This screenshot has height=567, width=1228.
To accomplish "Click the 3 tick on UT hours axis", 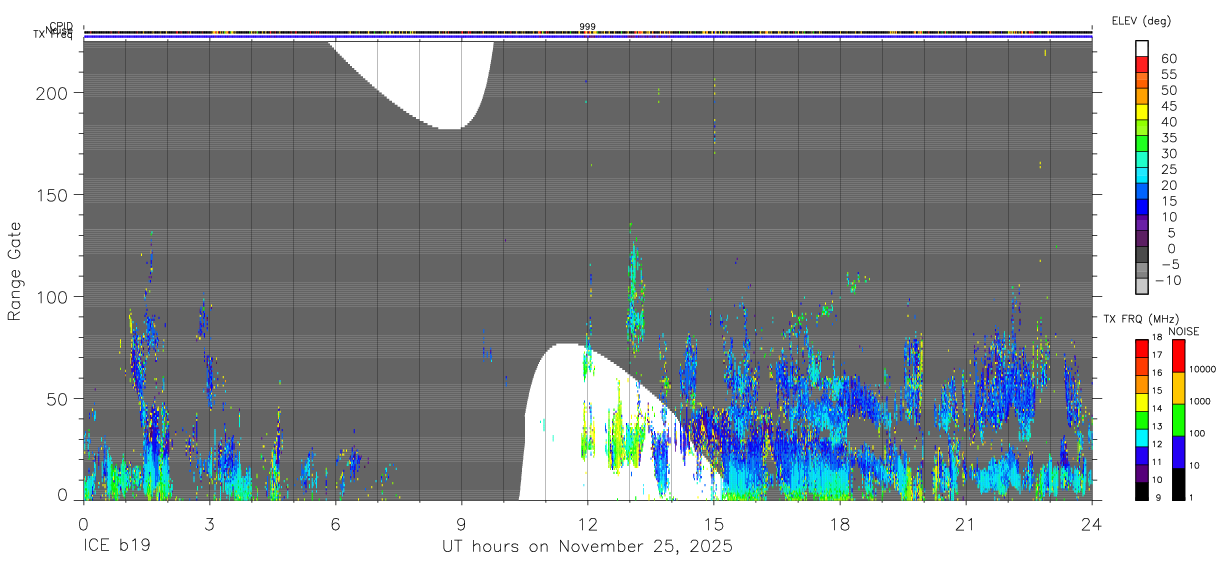I will click(x=209, y=523).
